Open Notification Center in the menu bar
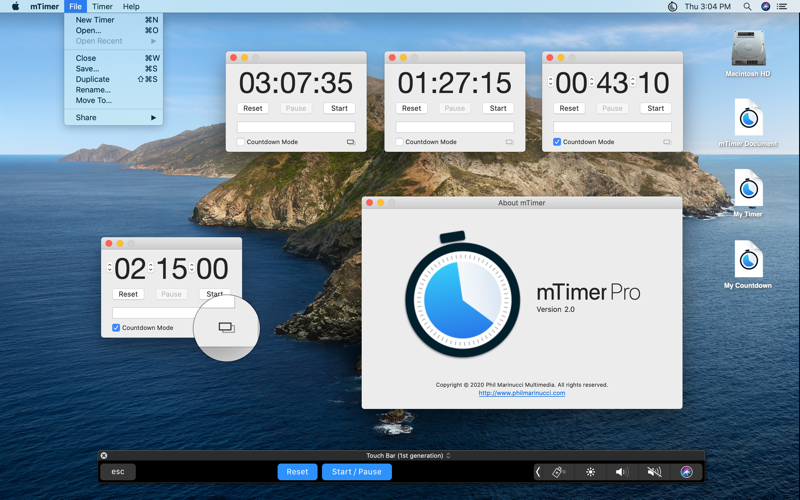The width and height of the screenshot is (800, 500). click(x=782, y=7)
